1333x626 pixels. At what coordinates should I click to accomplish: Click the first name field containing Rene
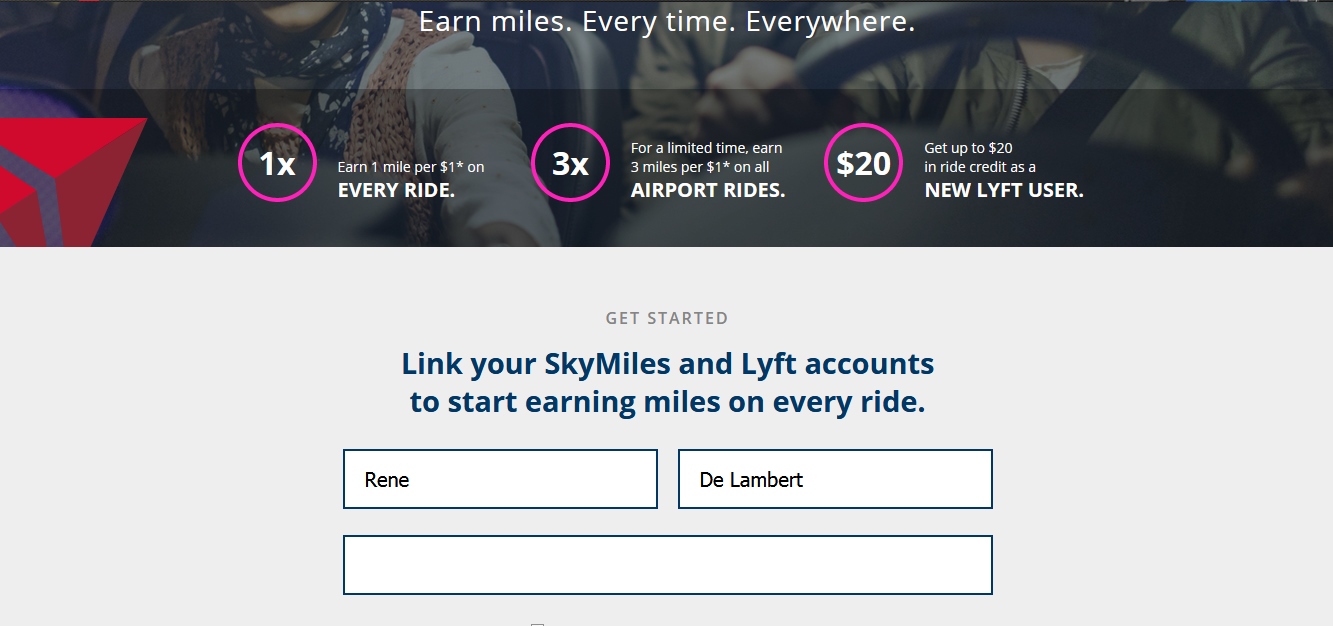500,479
